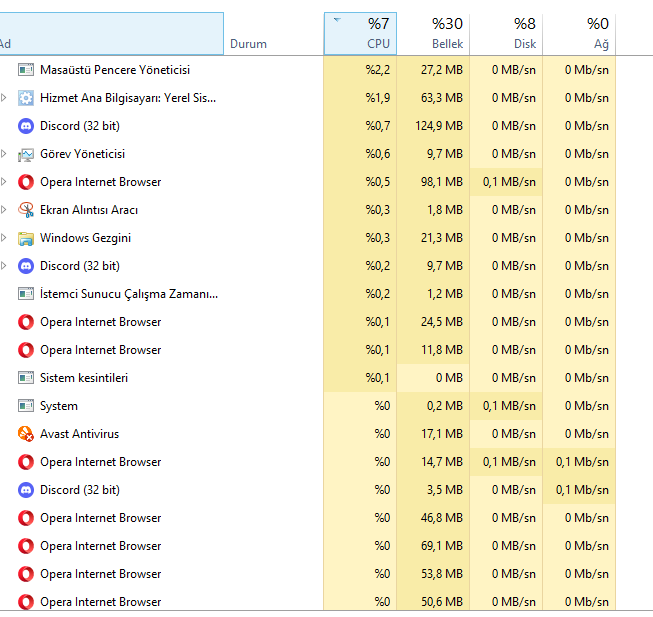Expand the Hizmet Ana Bilgisayarı process group
653x617 pixels.
(4, 98)
